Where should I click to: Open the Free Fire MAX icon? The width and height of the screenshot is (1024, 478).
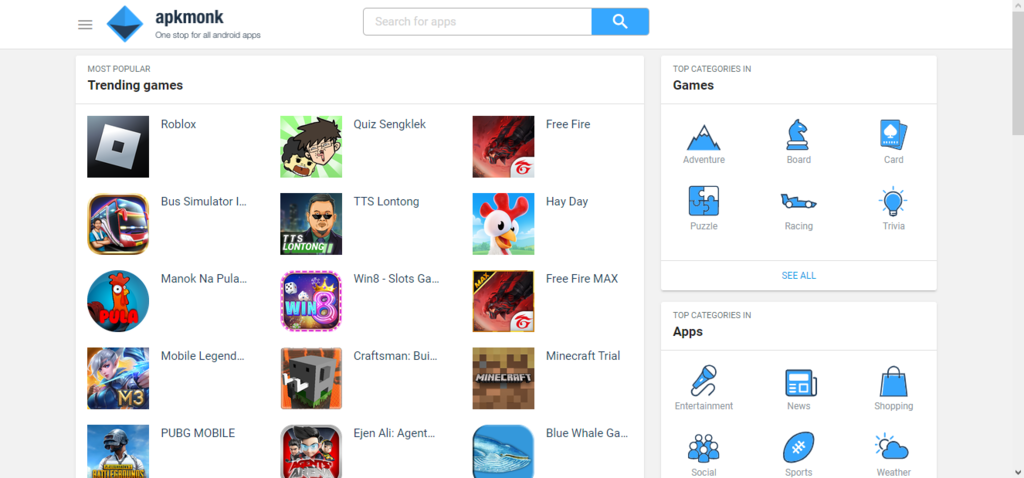coord(504,301)
